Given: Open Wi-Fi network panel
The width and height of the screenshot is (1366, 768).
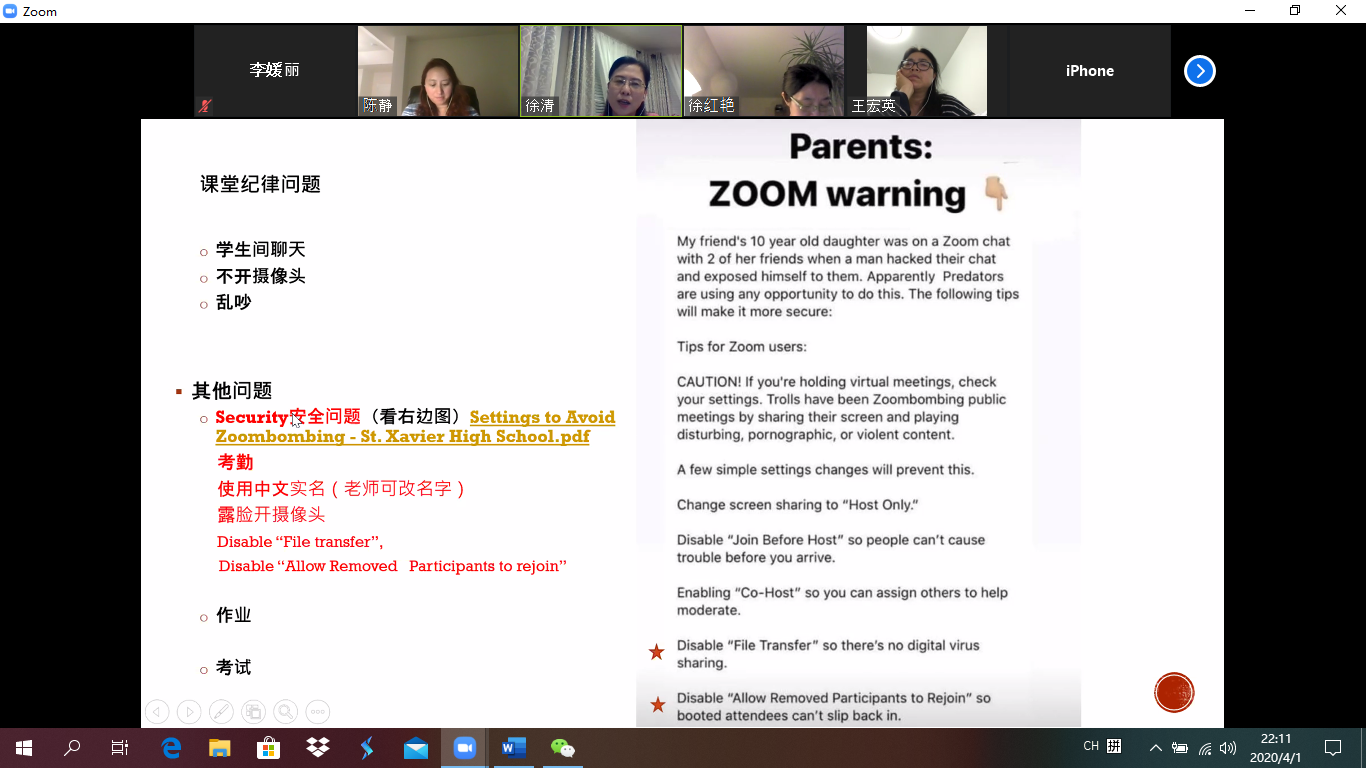Looking at the screenshot, I should [1205, 747].
